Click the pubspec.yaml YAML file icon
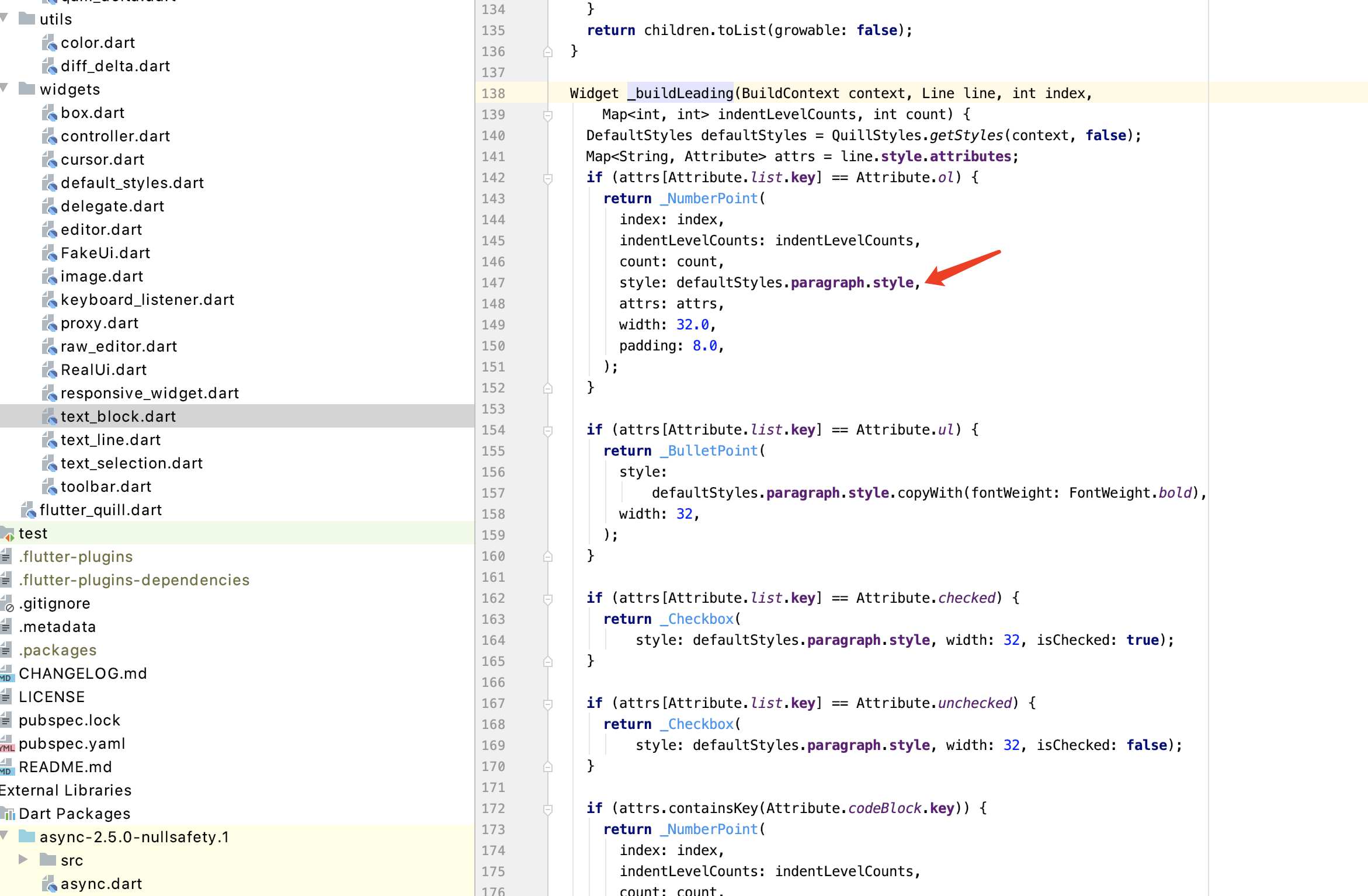 click(7, 744)
